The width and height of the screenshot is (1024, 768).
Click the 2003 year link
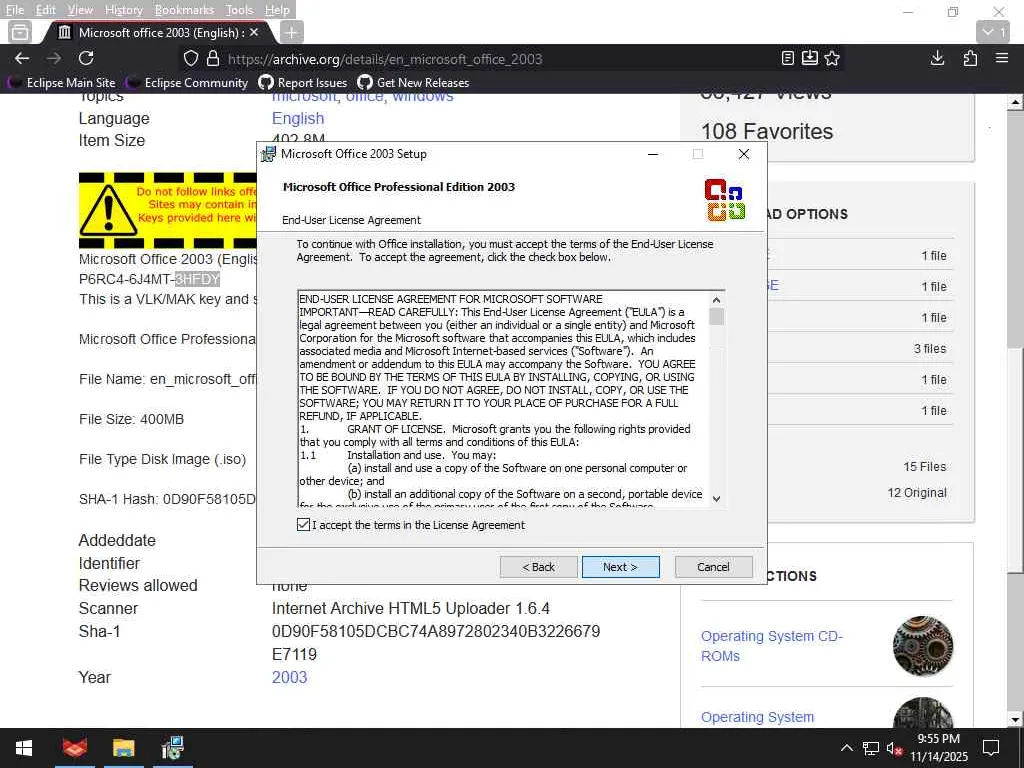coord(289,677)
